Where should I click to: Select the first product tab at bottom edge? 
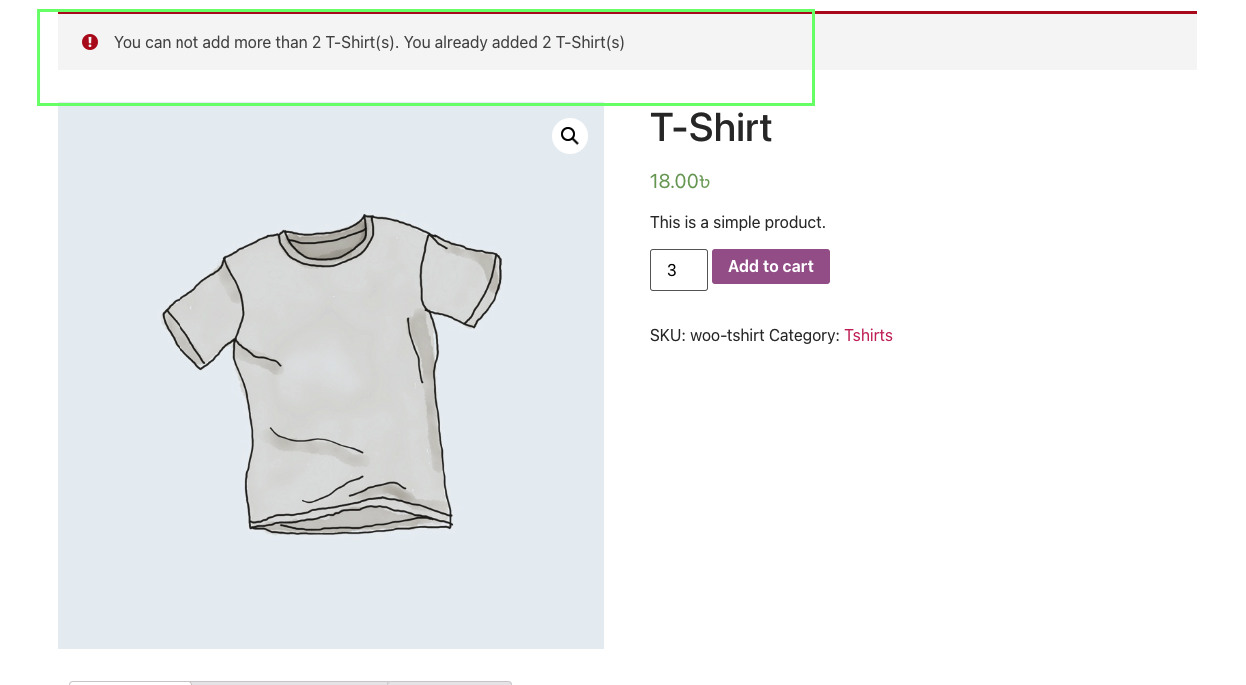tap(129, 683)
